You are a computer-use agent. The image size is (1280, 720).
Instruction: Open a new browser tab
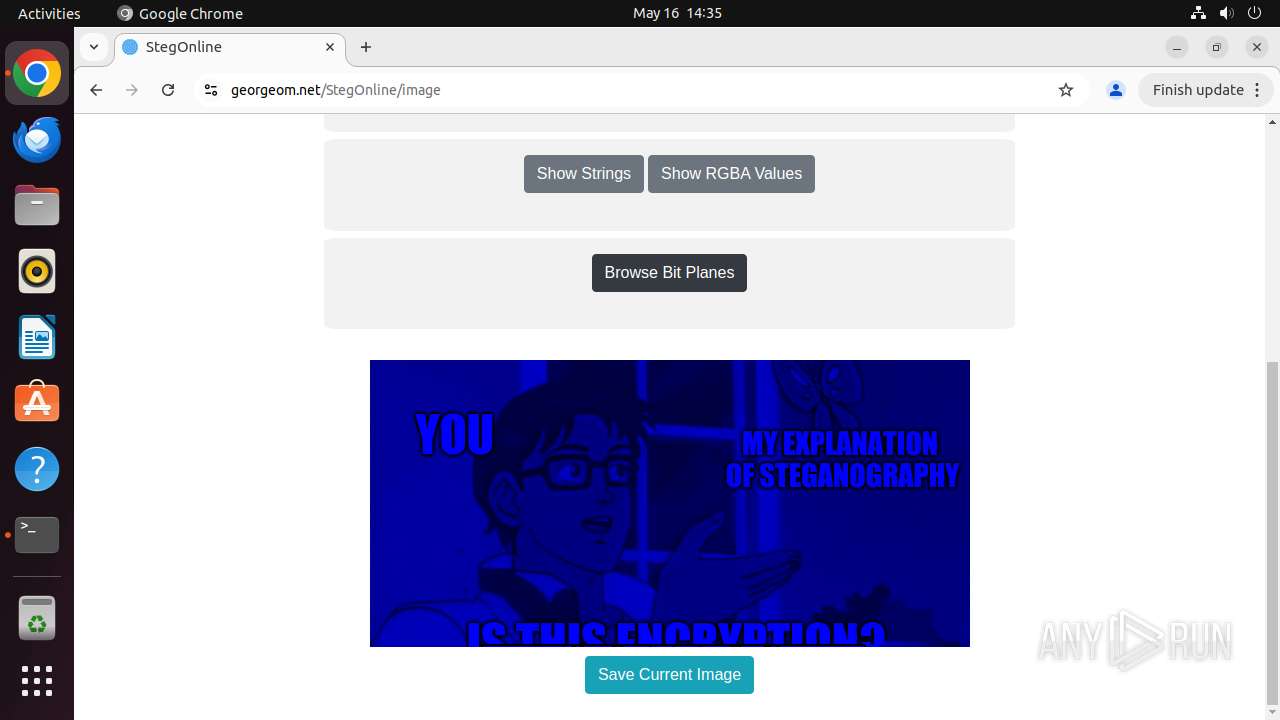pos(366,47)
